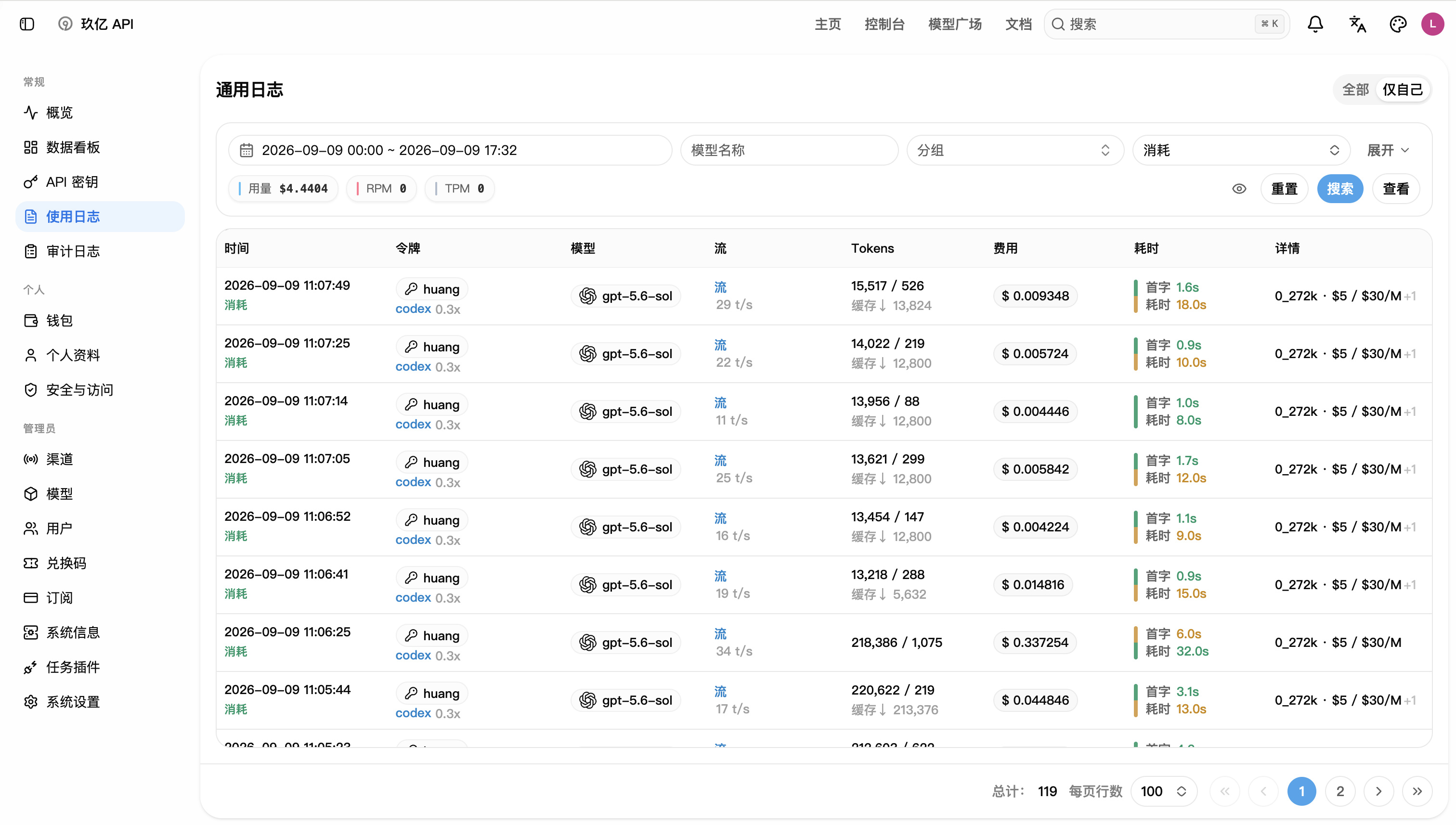Go to 概览 overview in sidebar
The width and height of the screenshot is (1456, 825).
(100, 113)
